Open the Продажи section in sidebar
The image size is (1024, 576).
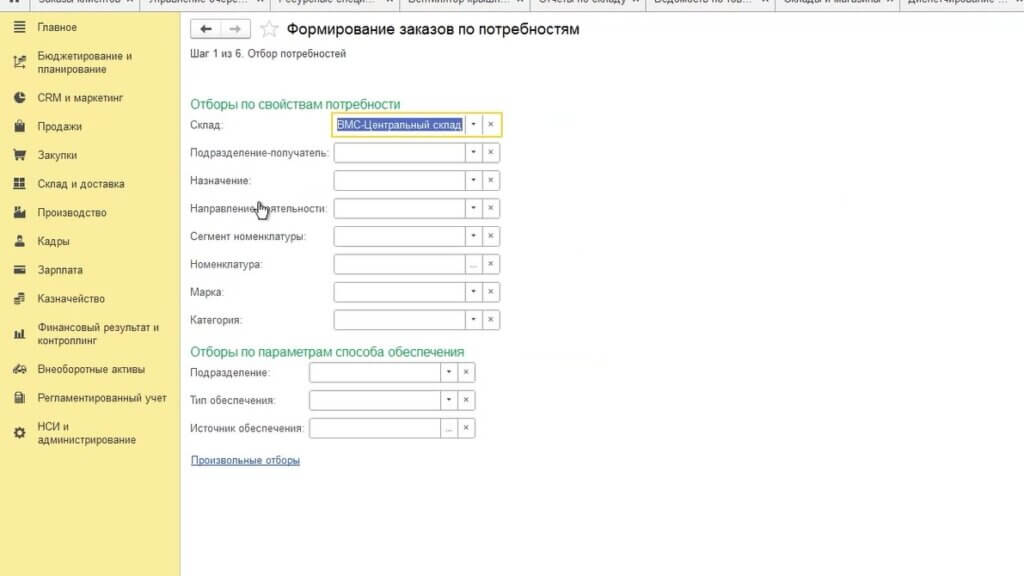(x=59, y=127)
